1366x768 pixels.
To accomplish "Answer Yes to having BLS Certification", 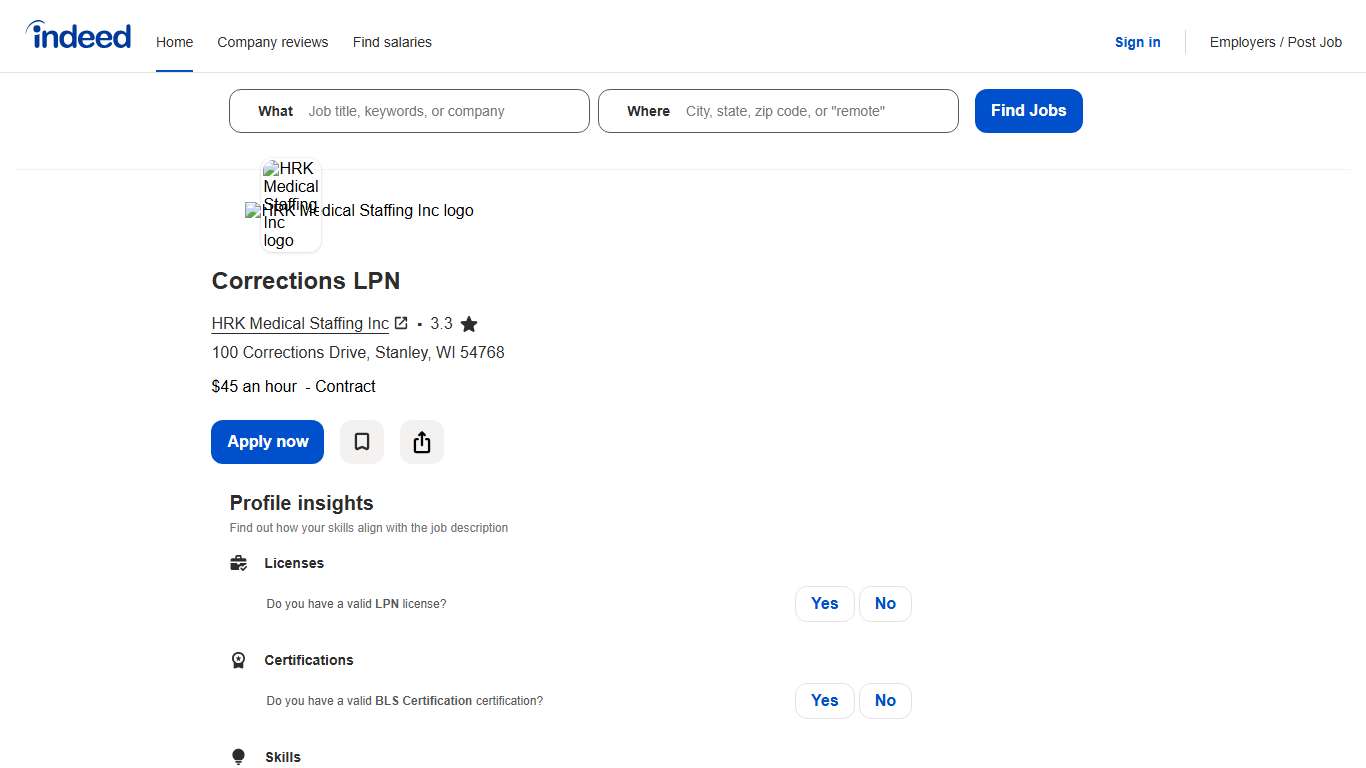I will pyautogui.click(x=824, y=700).
